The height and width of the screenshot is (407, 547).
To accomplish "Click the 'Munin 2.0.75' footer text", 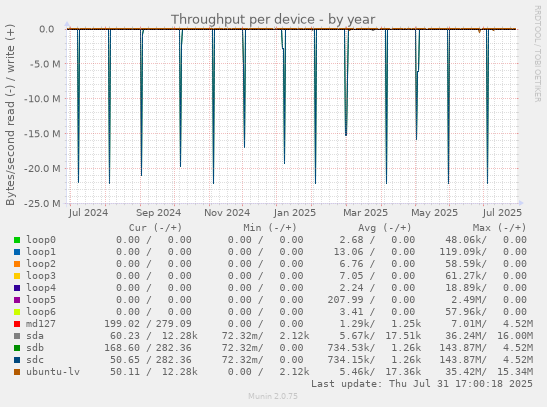I will [273, 396].
